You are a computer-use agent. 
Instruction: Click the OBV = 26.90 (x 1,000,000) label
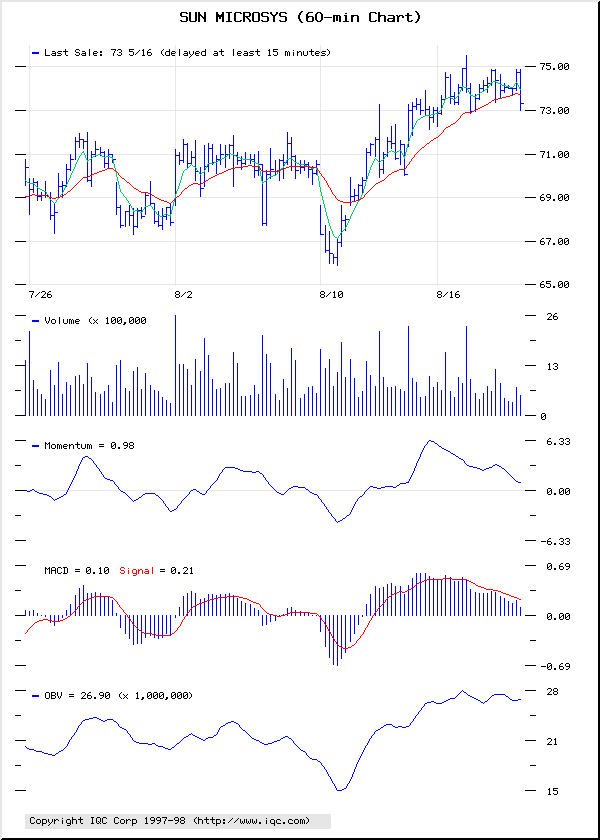coord(118,695)
